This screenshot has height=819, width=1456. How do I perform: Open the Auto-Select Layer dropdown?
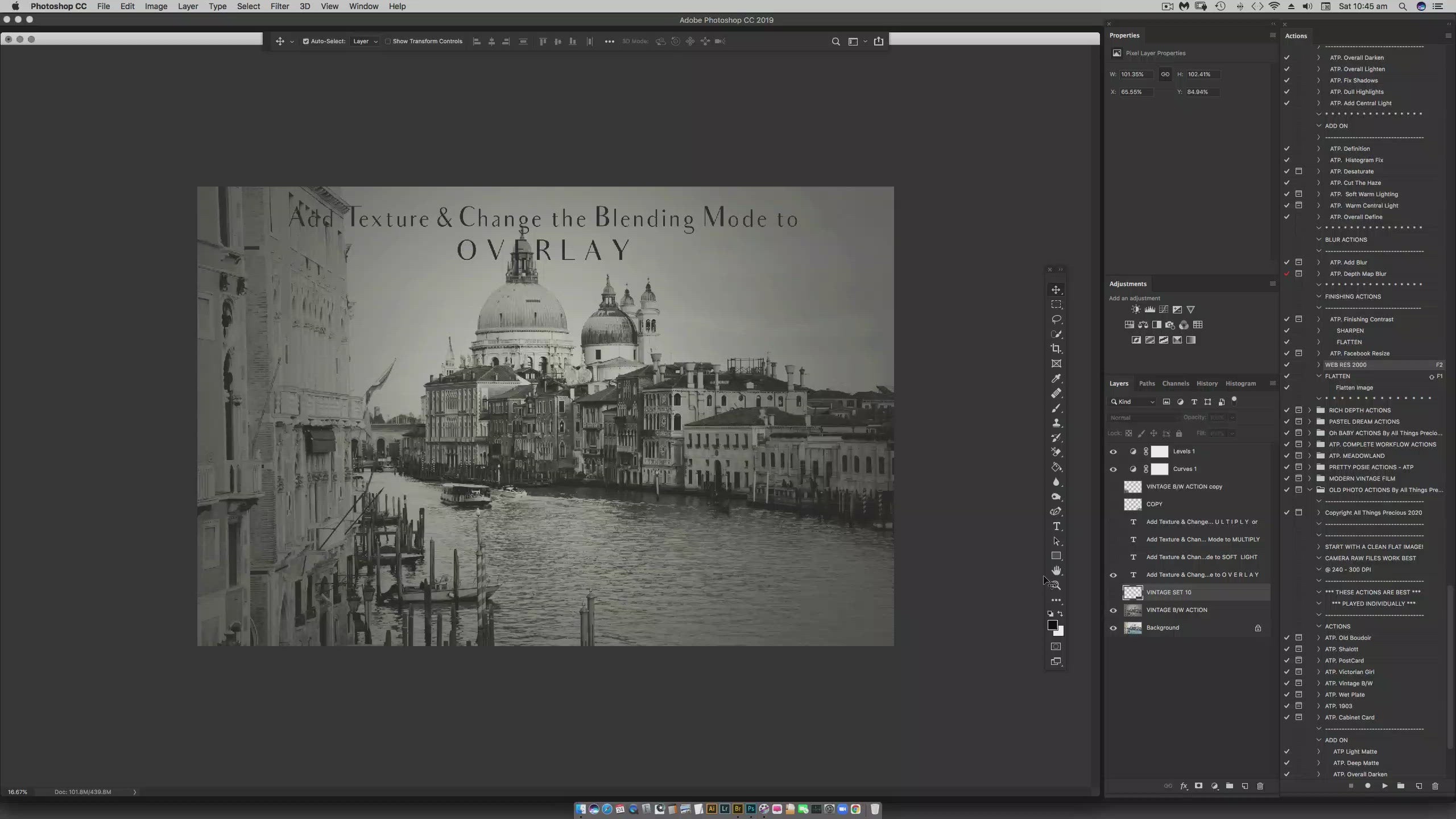point(365,41)
